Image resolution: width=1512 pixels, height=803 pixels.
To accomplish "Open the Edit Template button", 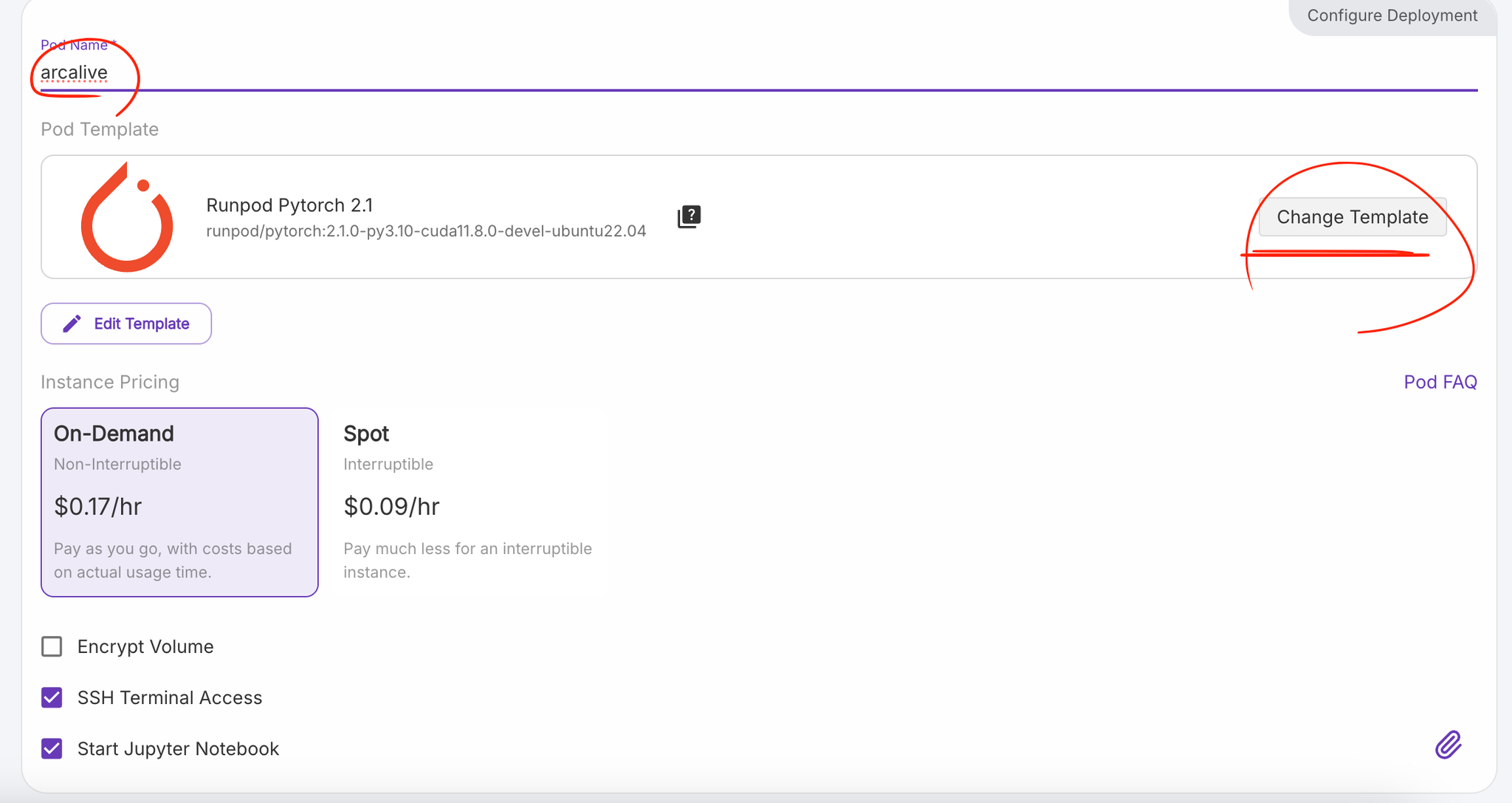I will click(126, 324).
